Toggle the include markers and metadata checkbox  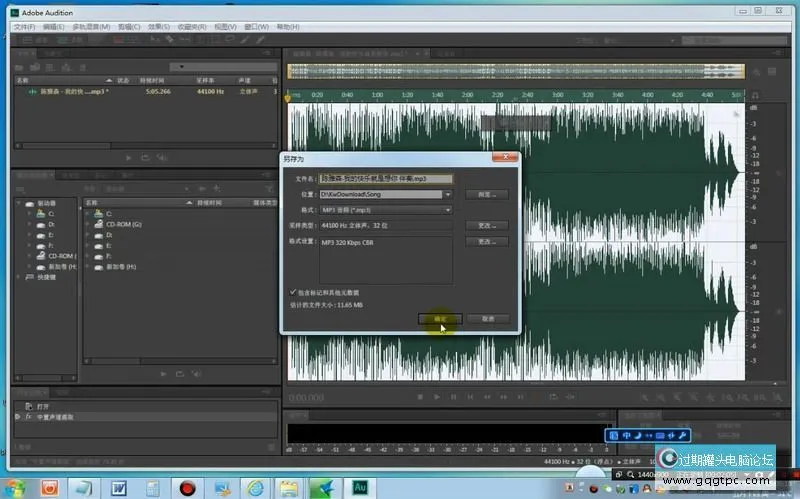pos(292,291)
